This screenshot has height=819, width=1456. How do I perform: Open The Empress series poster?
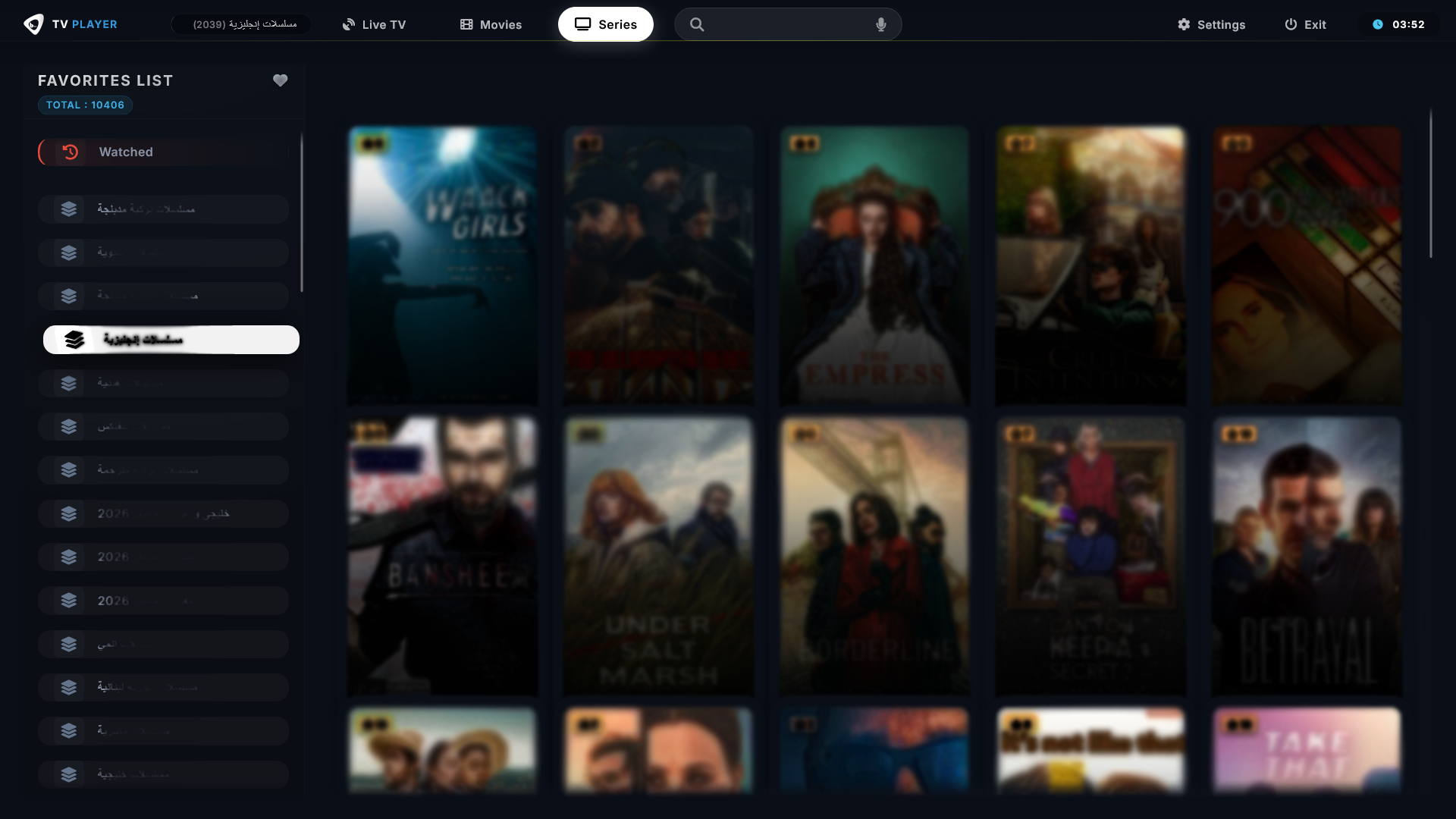tap(874, 265)
